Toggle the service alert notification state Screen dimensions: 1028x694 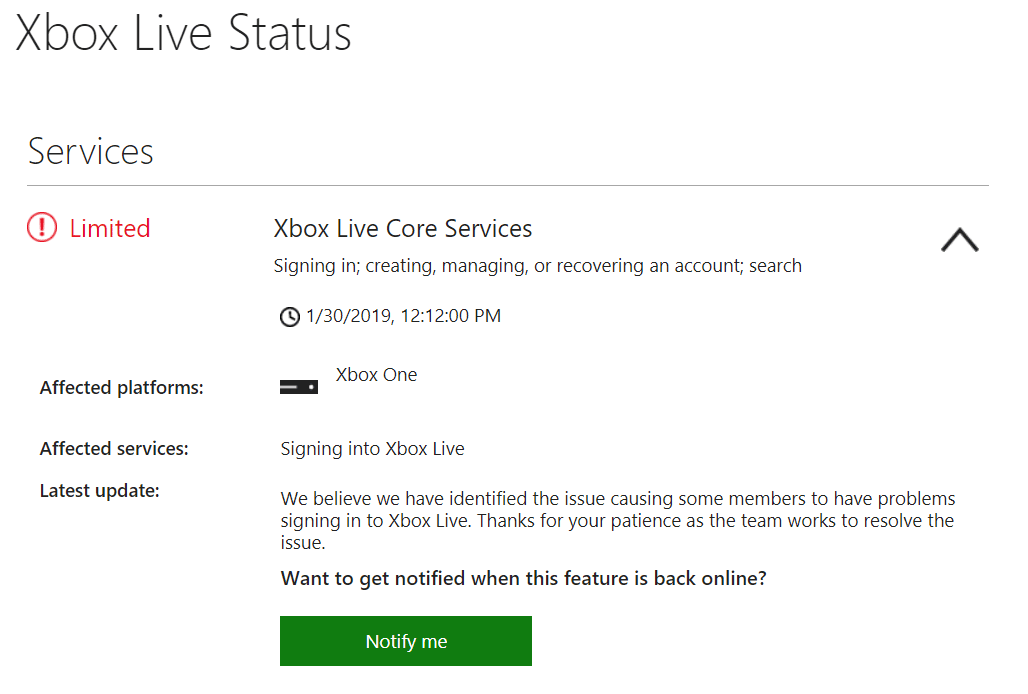pos(405,641)
